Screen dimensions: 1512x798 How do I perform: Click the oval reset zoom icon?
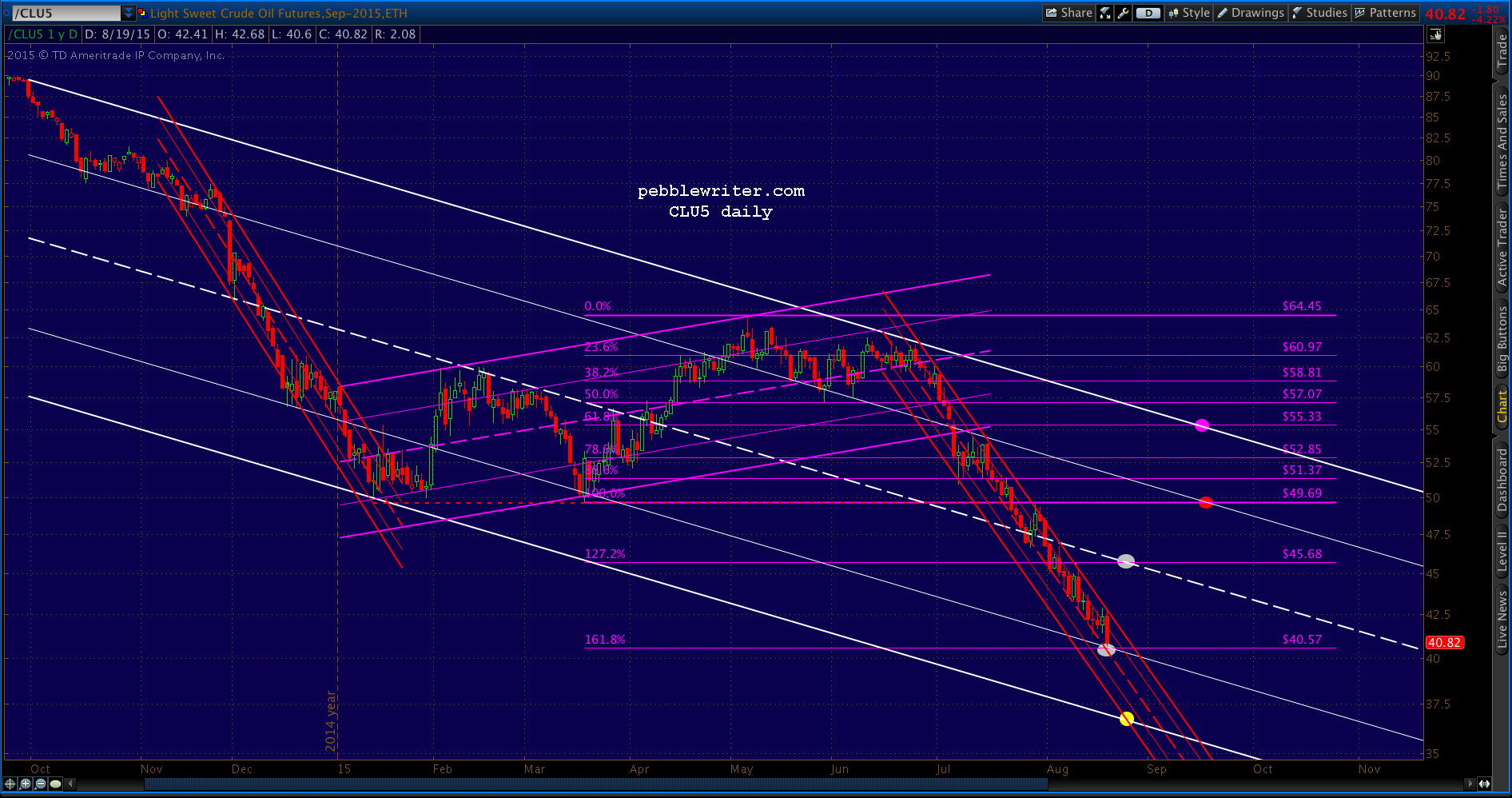(x=56, y=784)
